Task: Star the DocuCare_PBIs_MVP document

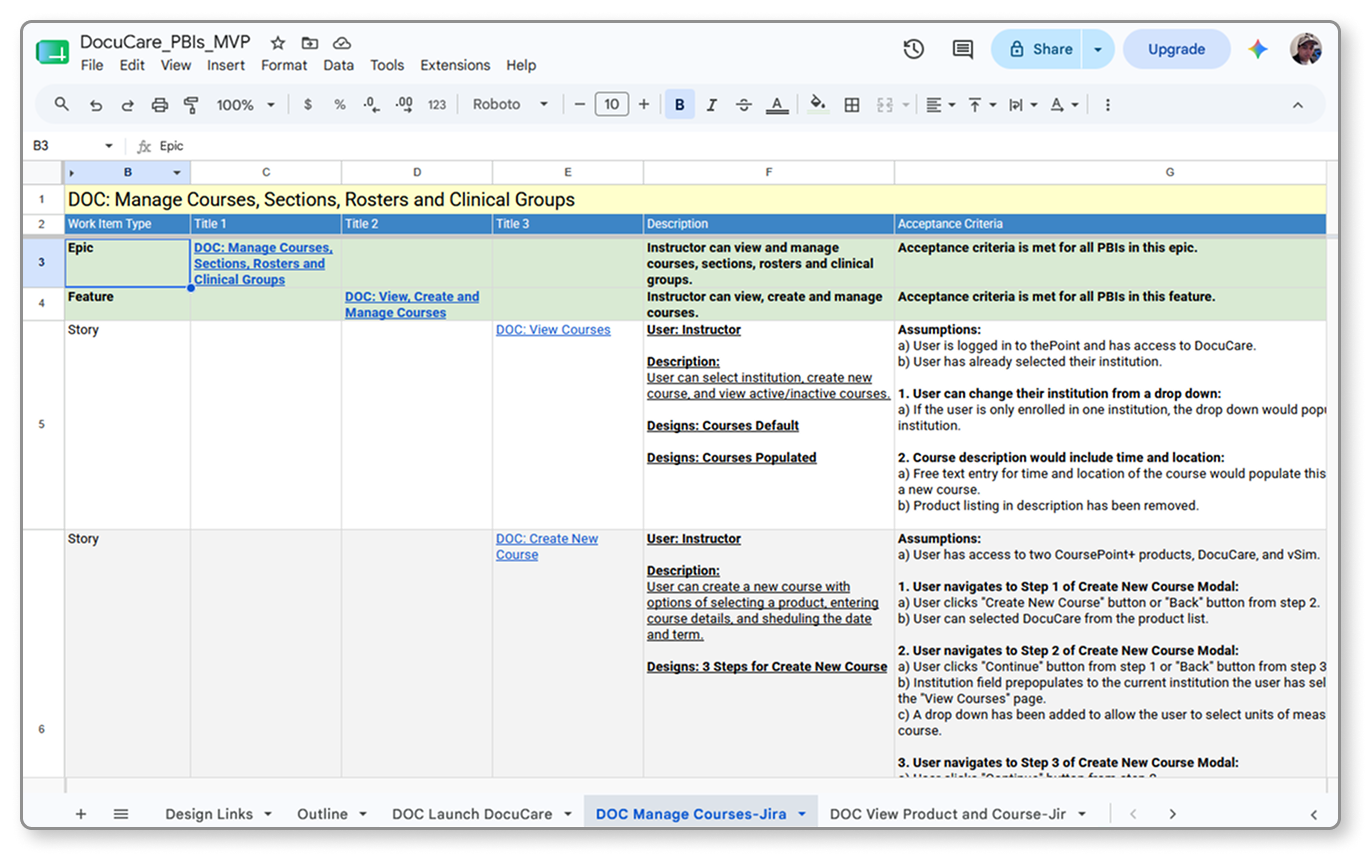Action: (278, 43)
